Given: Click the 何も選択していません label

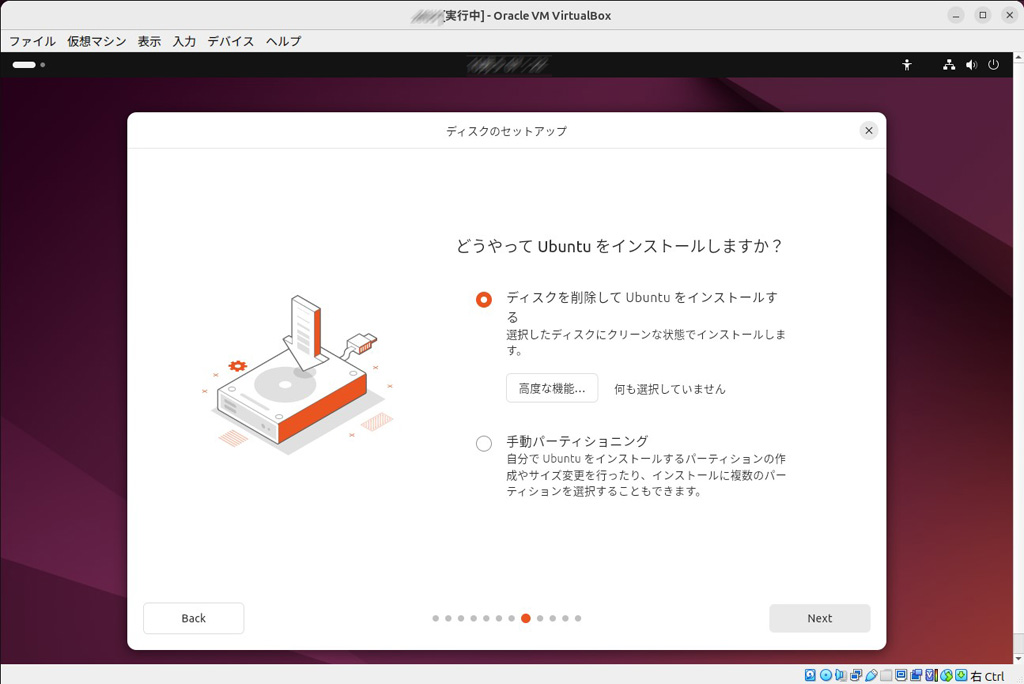Looking at the screenshot, I should pos(669,389).
